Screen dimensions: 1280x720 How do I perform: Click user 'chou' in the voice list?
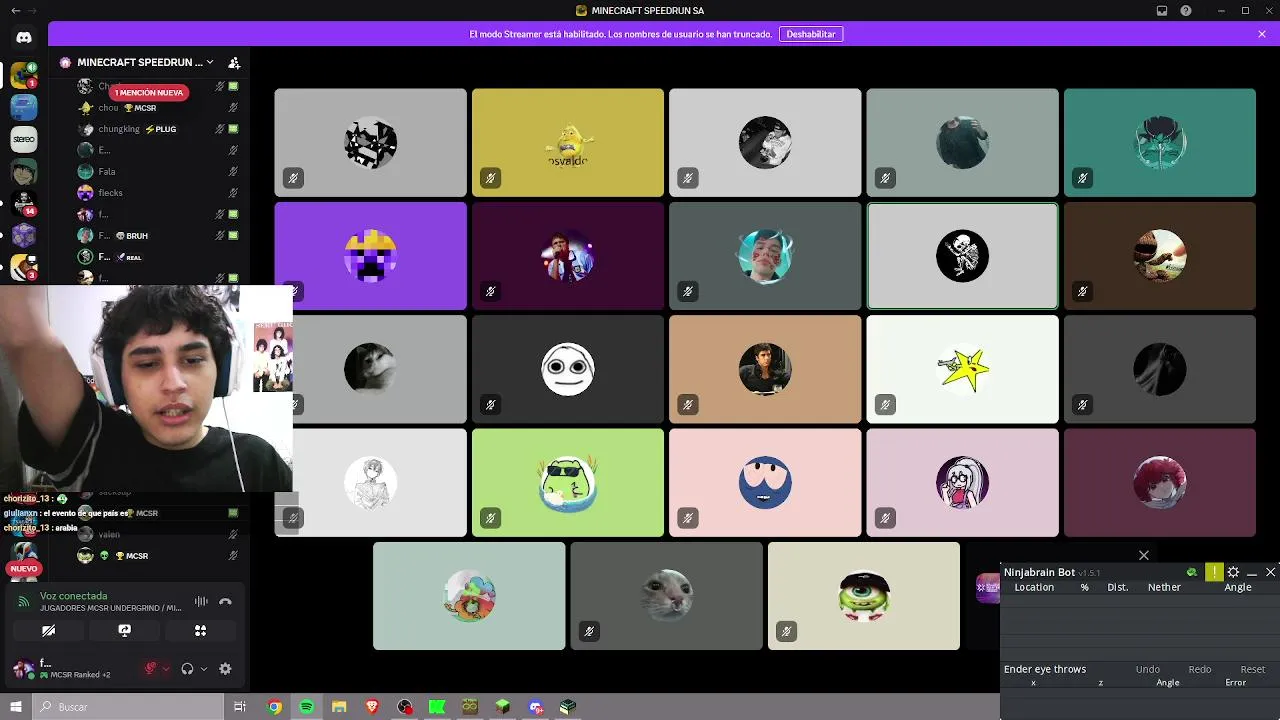tap(158, 108)
